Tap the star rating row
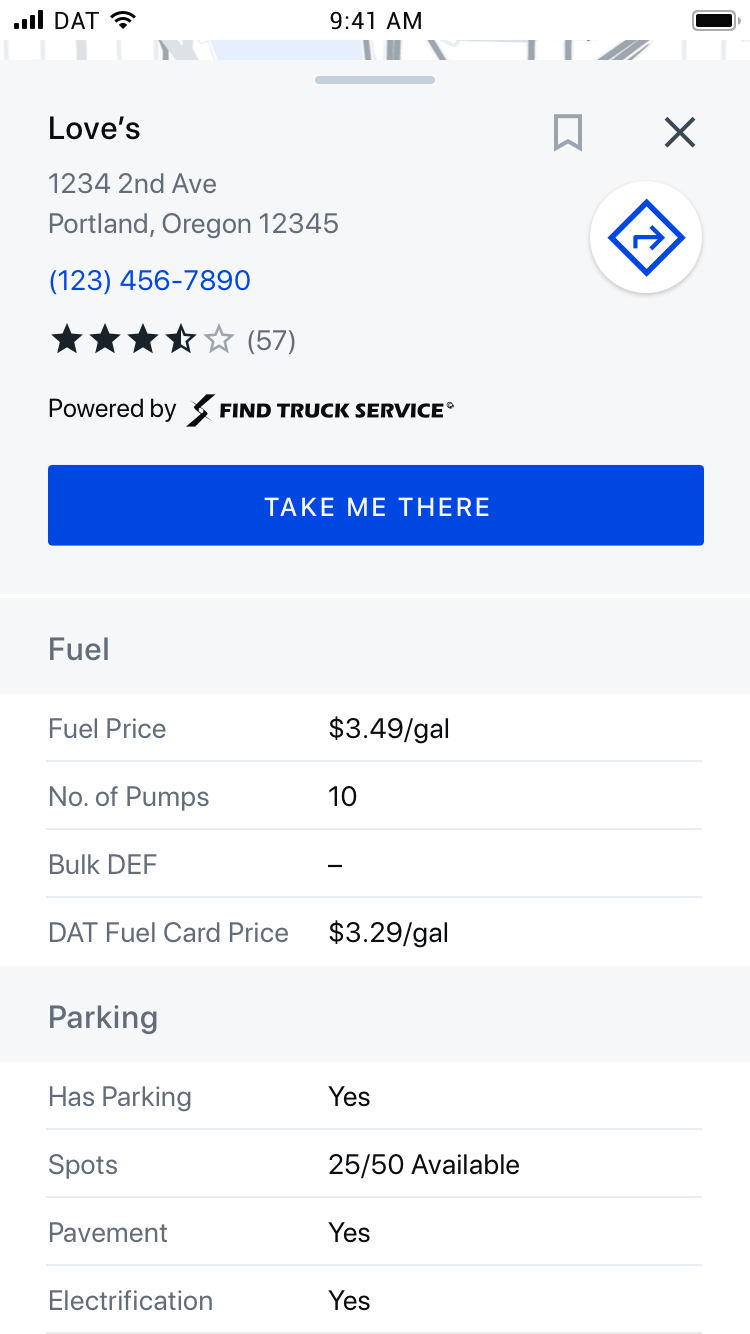The width and height of the screenshot is (750, 1334). pos(141,340)
